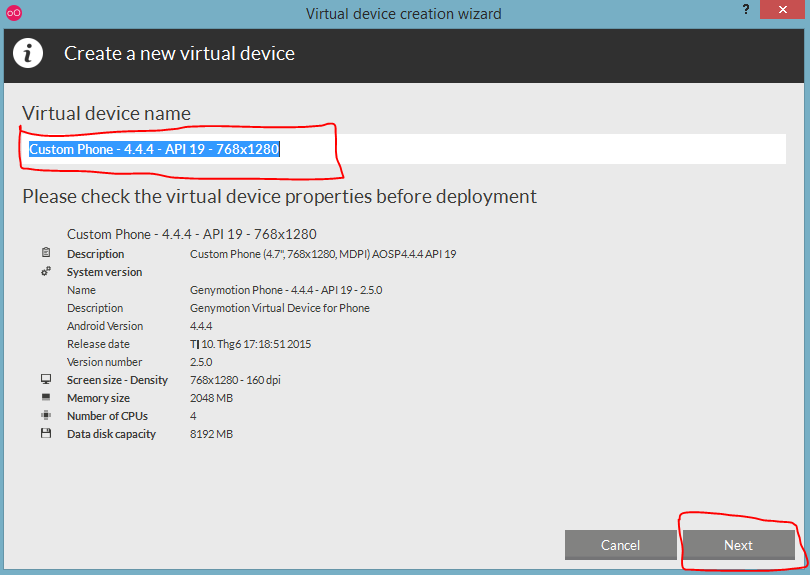Screen dimensions: 810x575
Task: Click the Next button
Action: click(x=739, y=545)
